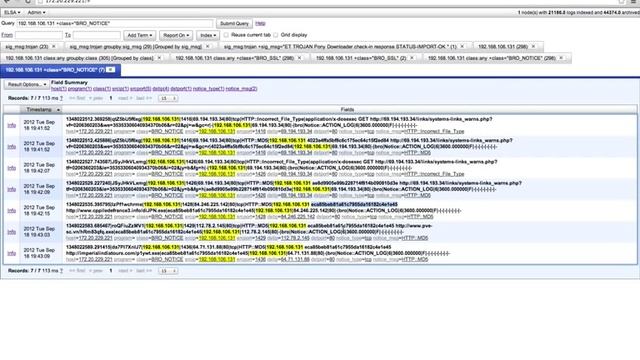Screen dimensions: 640x360
Task: Focus the From date input field
Action: tap(39, 35)
